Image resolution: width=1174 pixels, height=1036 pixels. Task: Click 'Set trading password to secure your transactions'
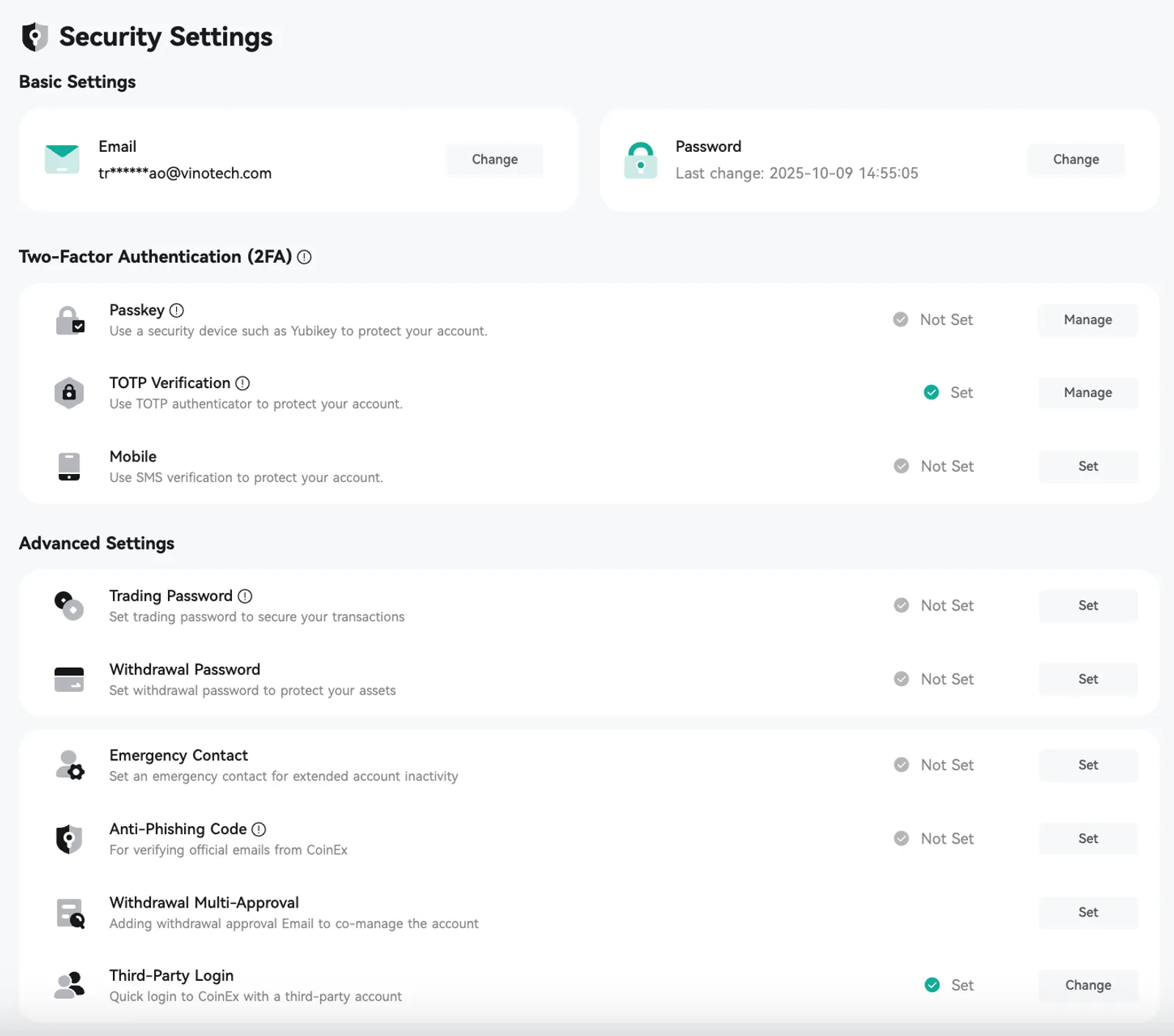coord(257,617)
